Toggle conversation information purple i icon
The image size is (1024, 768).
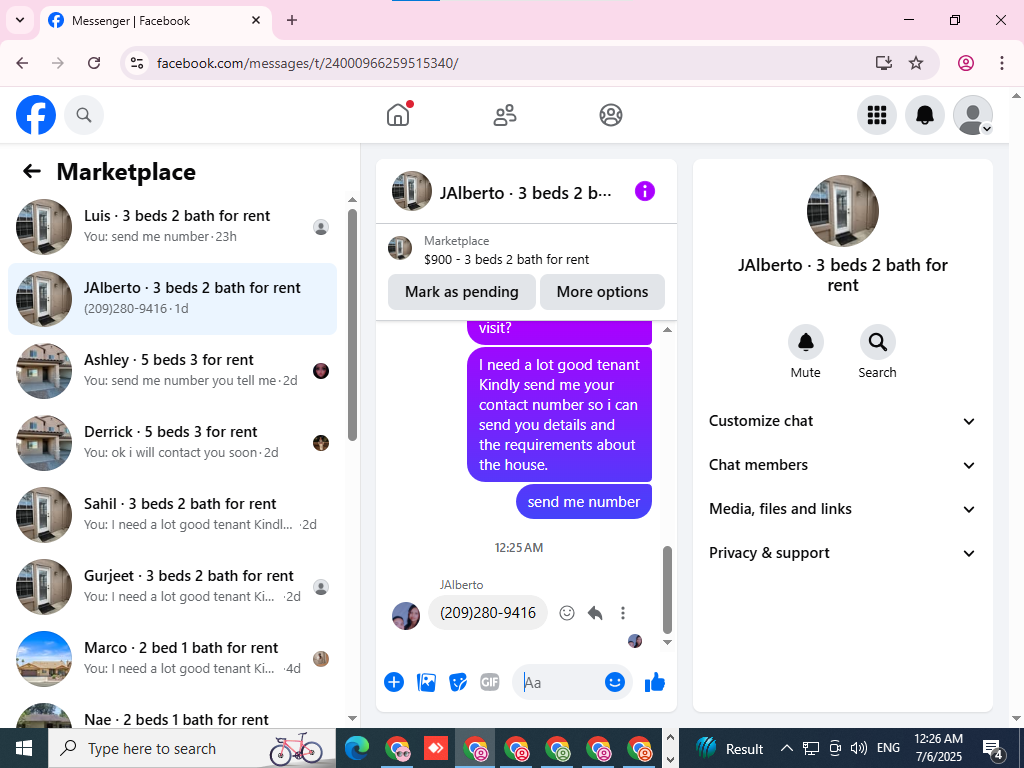[x=645, y=191]
